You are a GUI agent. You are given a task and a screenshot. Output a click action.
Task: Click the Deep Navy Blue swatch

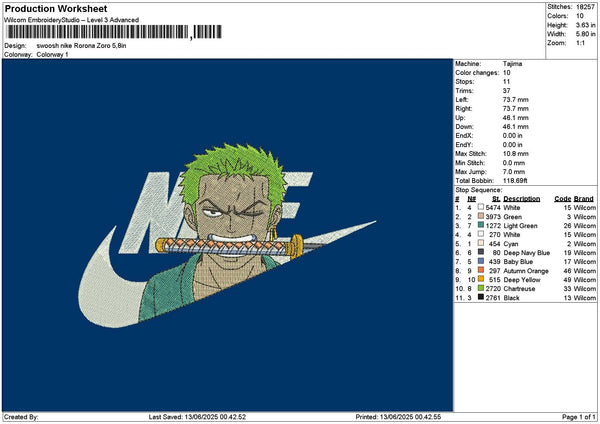[x=481, y=252]
